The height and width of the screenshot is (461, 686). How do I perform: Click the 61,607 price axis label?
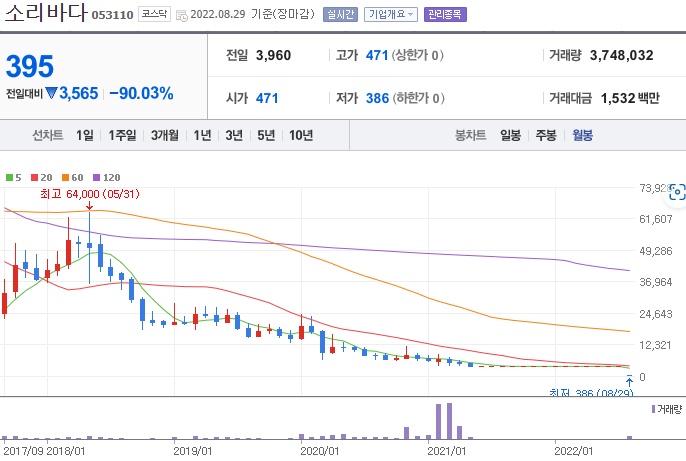[x=655, y=219]
